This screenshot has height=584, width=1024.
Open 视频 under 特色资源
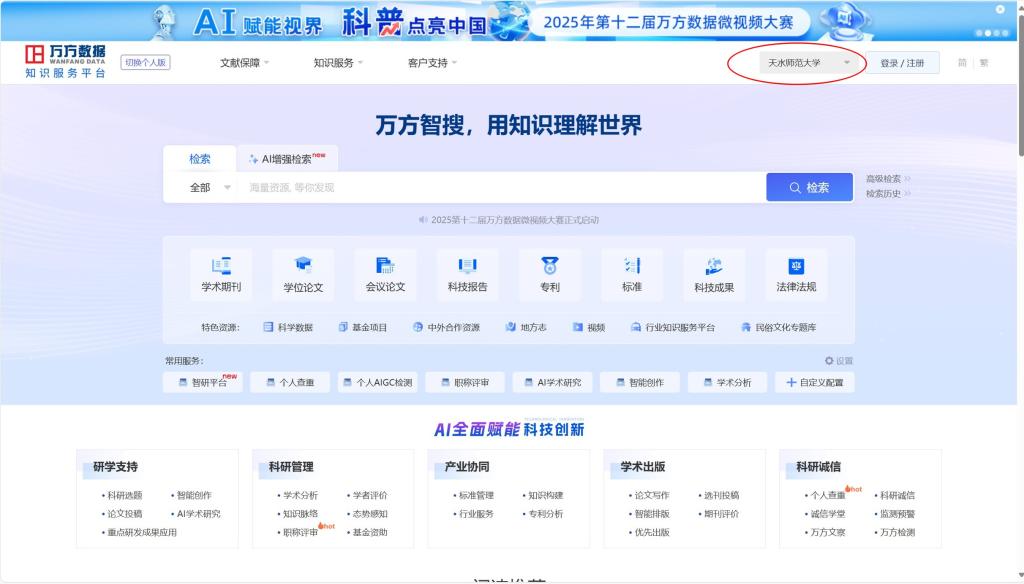click(x=589, y=327)
